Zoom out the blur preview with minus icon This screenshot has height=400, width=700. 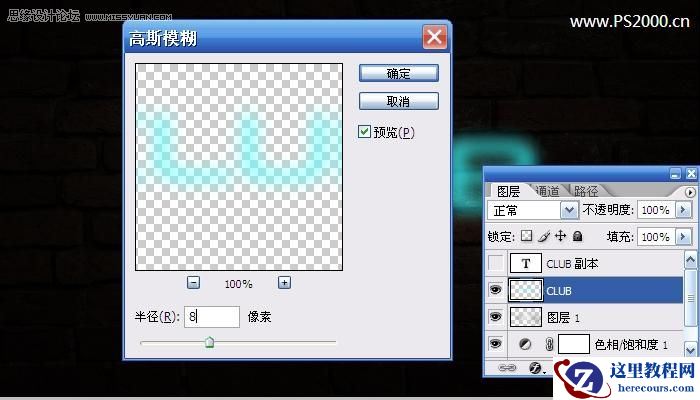pyautogui.click(x=193, y=283)
